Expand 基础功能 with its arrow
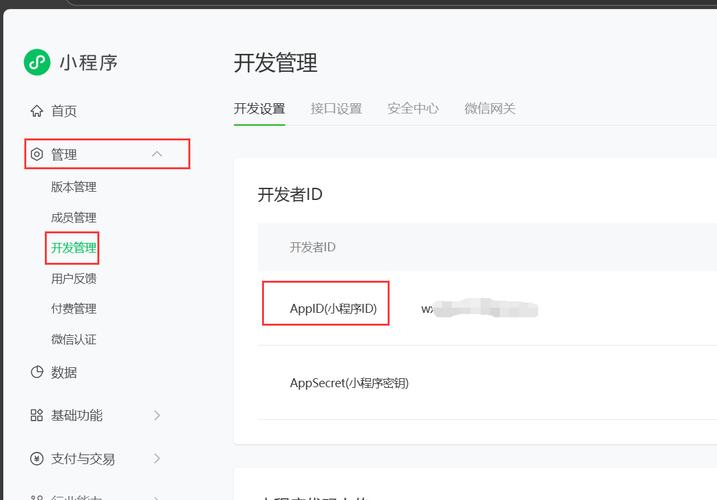The image size is (717, 500). [x=157, y=415]
